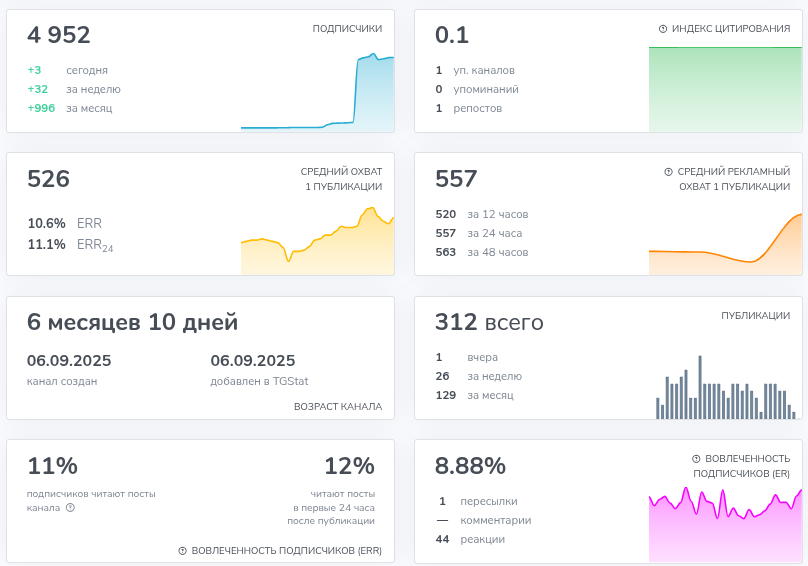Select the 4 952 subscribers count
The width and height of the screenshot is (808, 566).
[x=59, y=35]
